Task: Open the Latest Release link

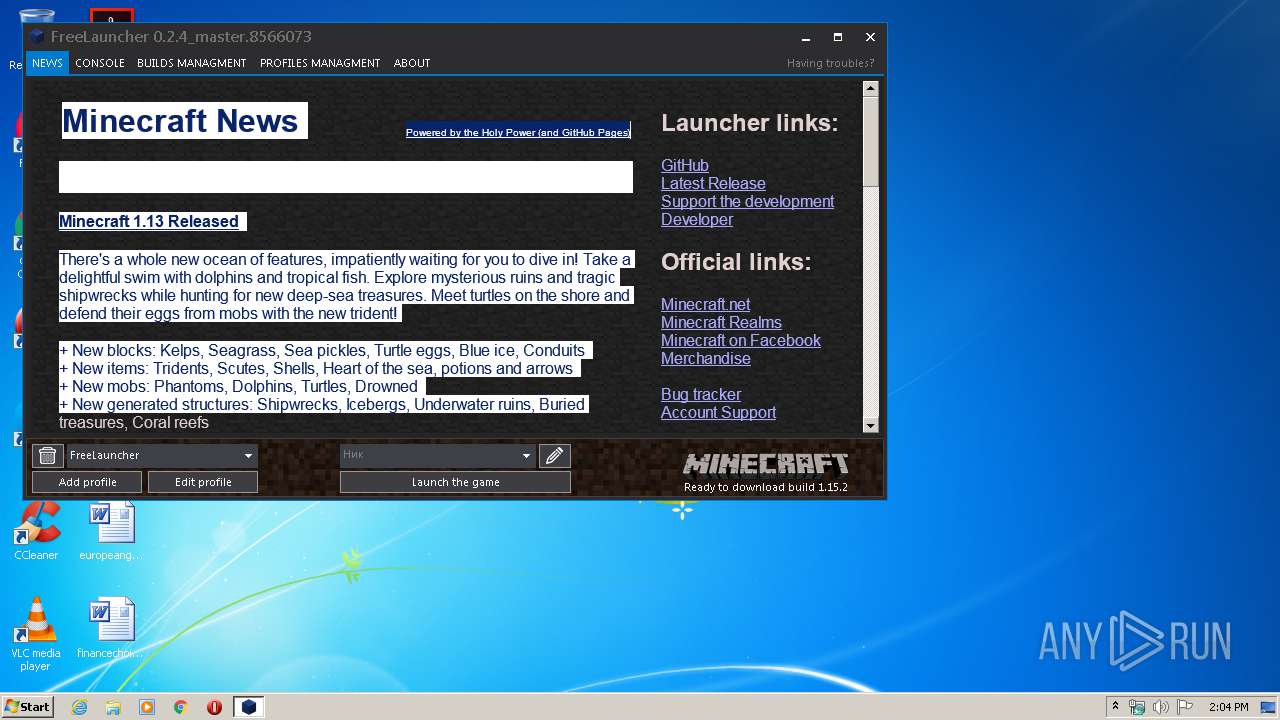Action: point(713,184)
